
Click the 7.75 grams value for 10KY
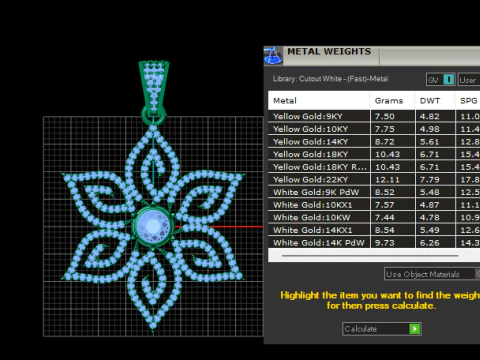tap(385, 129)
